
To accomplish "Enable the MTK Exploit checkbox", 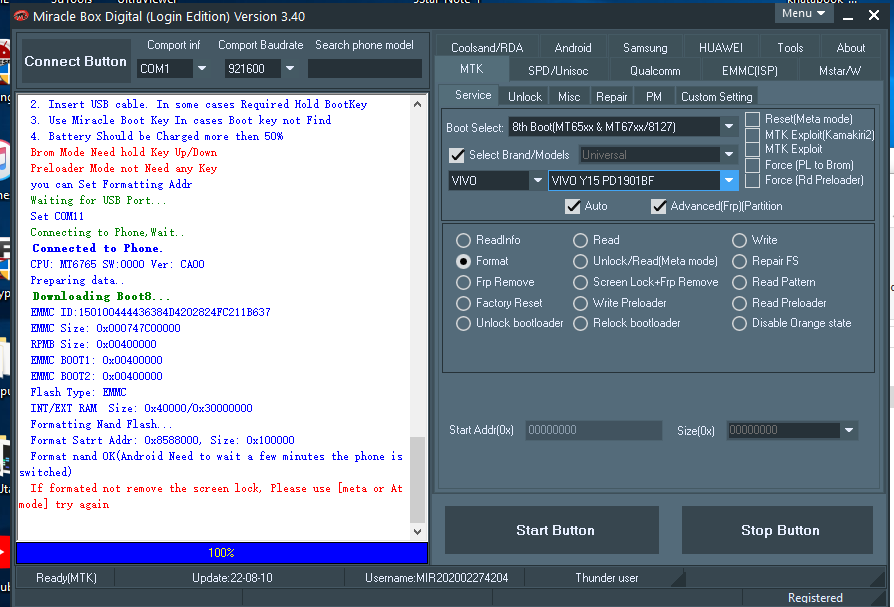I will click(x=753, y=149).
